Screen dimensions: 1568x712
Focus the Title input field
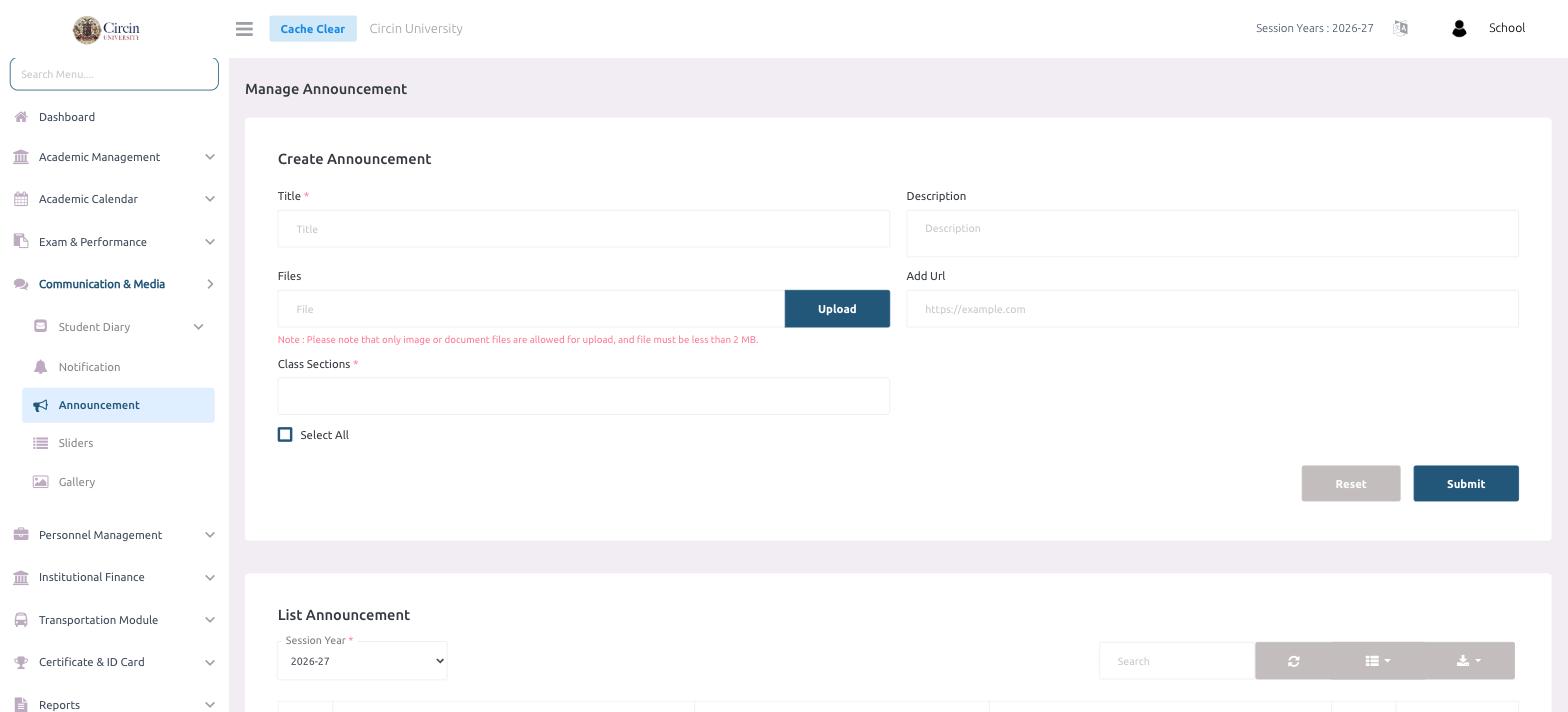584,229
